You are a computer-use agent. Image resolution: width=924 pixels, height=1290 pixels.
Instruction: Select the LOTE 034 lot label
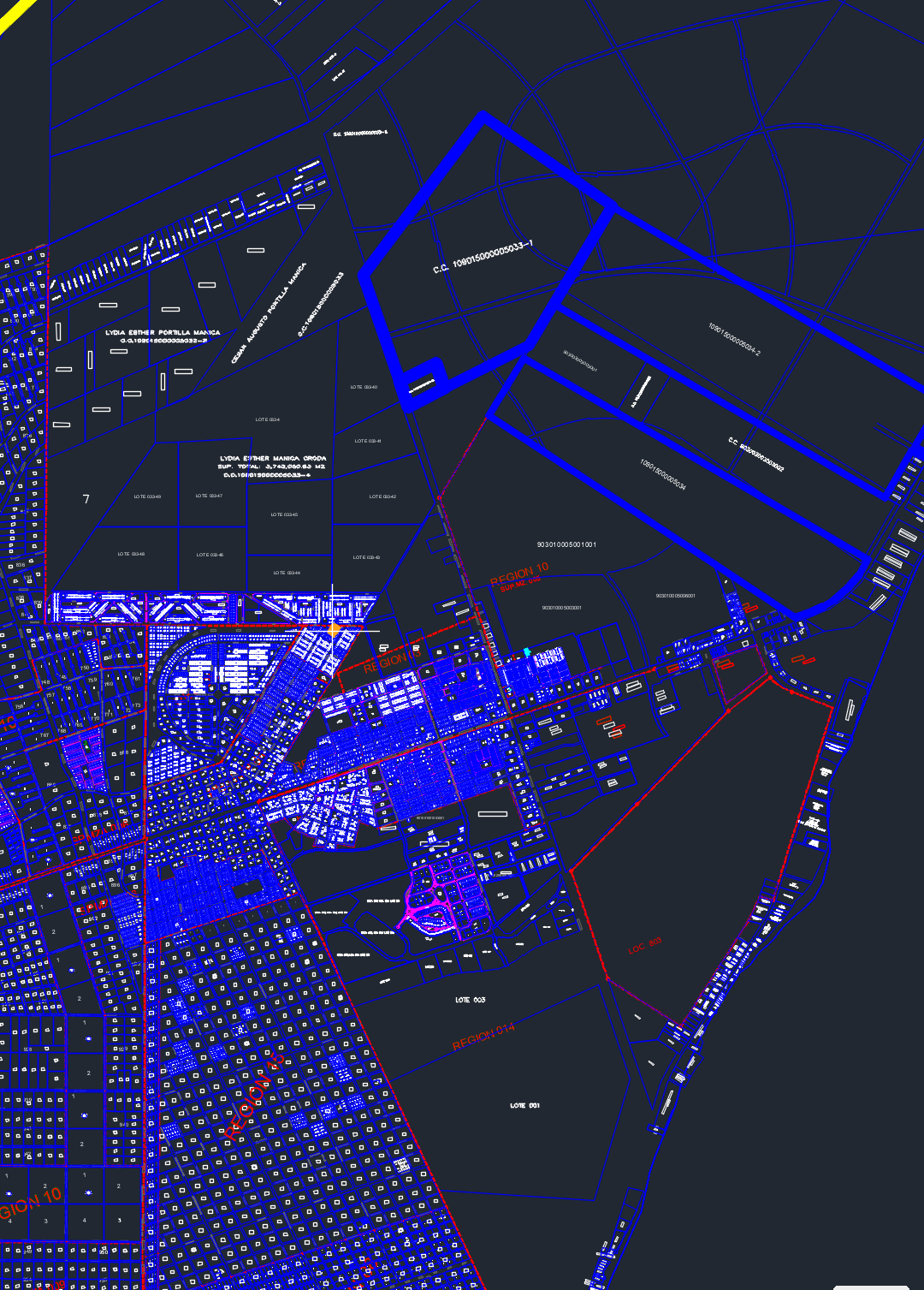point(267,419)
